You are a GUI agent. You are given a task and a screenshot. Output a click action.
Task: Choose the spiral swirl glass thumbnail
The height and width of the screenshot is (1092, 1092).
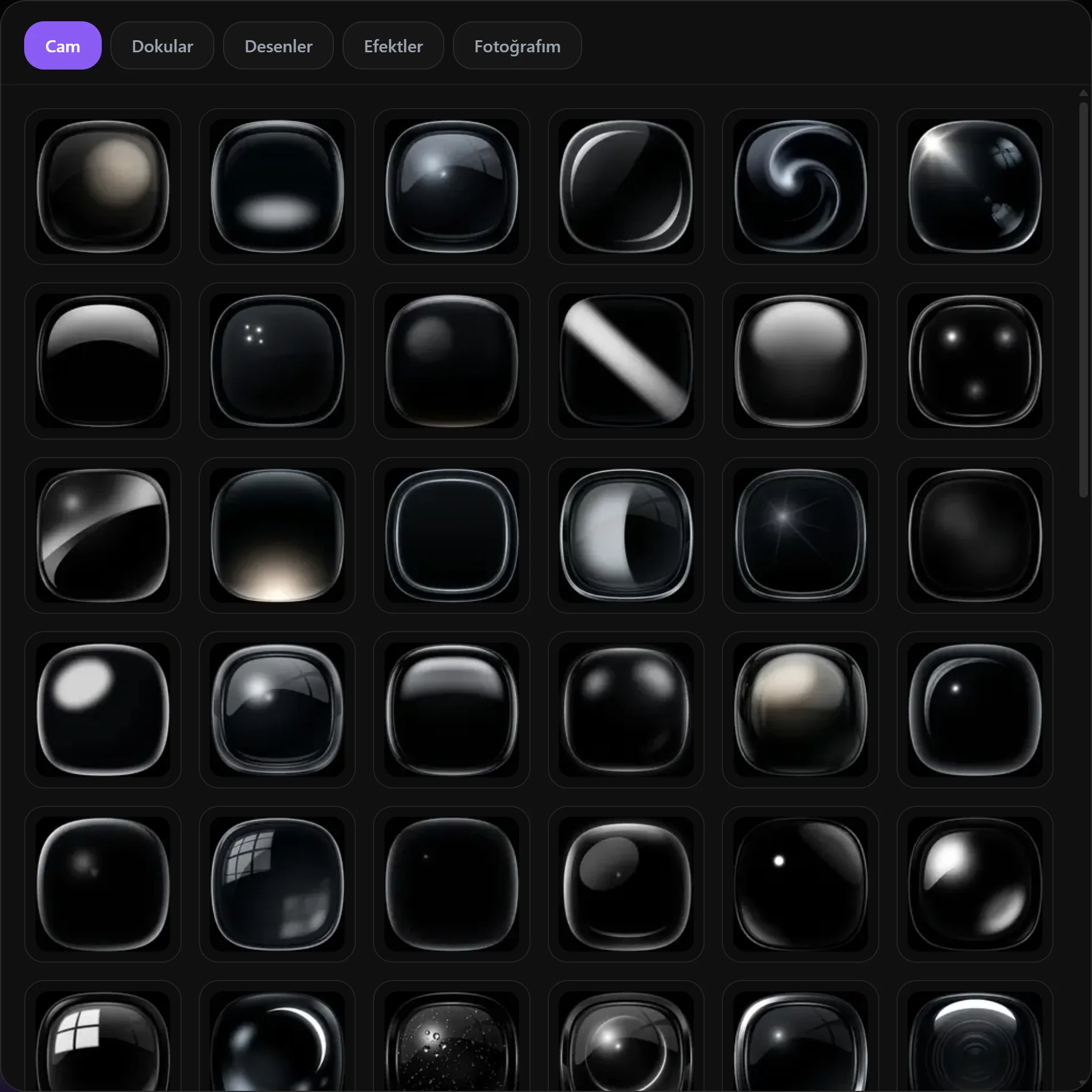coord(801,186)
